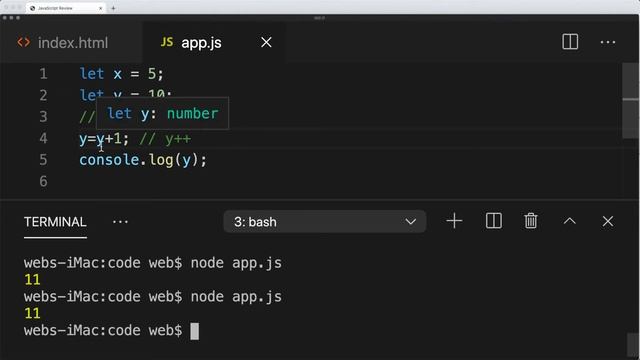640x360 pixels.
Task: Open editor more actions menu
Action: [x=608, y=42]
